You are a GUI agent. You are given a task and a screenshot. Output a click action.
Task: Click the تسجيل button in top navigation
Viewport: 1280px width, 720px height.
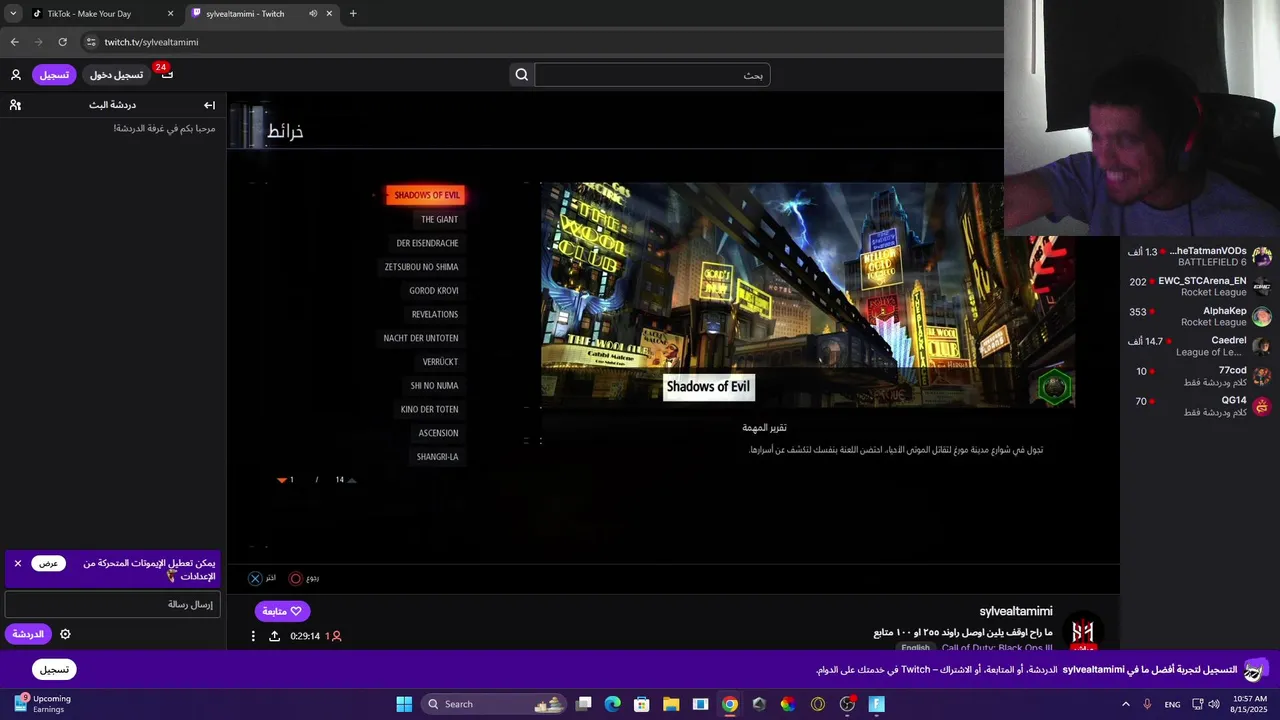tap(54, 75)
